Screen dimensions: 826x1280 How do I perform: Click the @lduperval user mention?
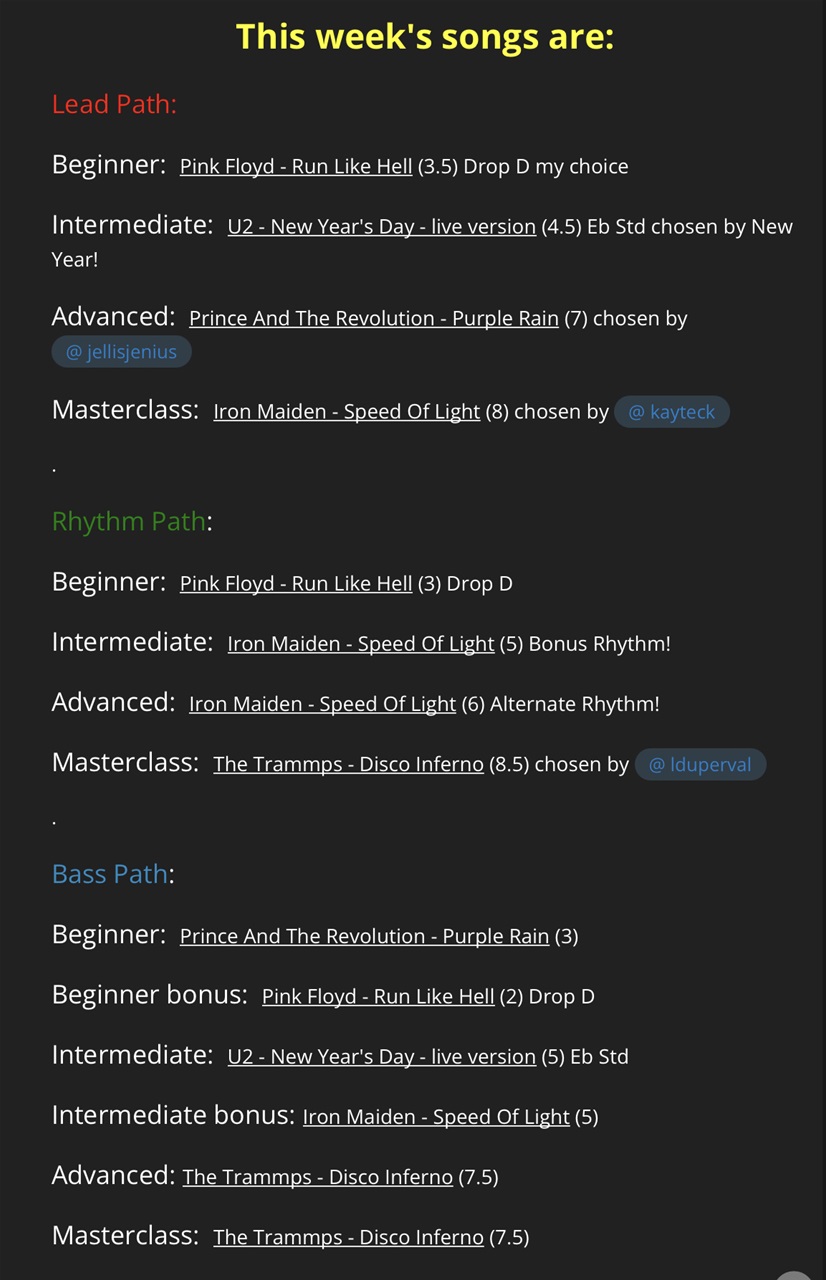(700, 764)
